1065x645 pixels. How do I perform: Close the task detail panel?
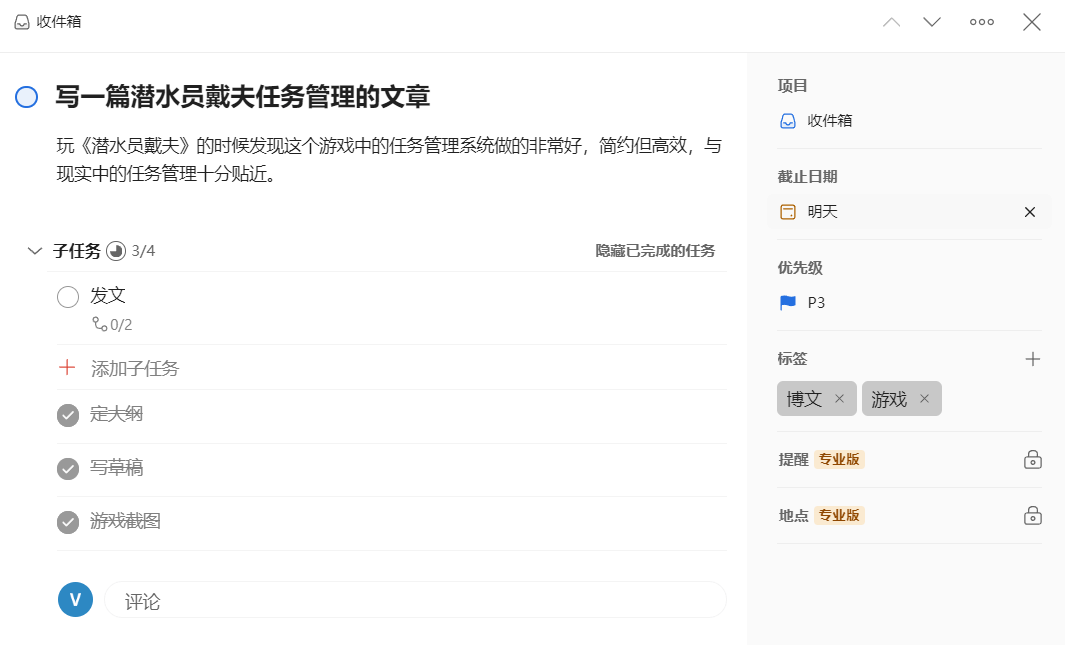[x=1032, y=22]
